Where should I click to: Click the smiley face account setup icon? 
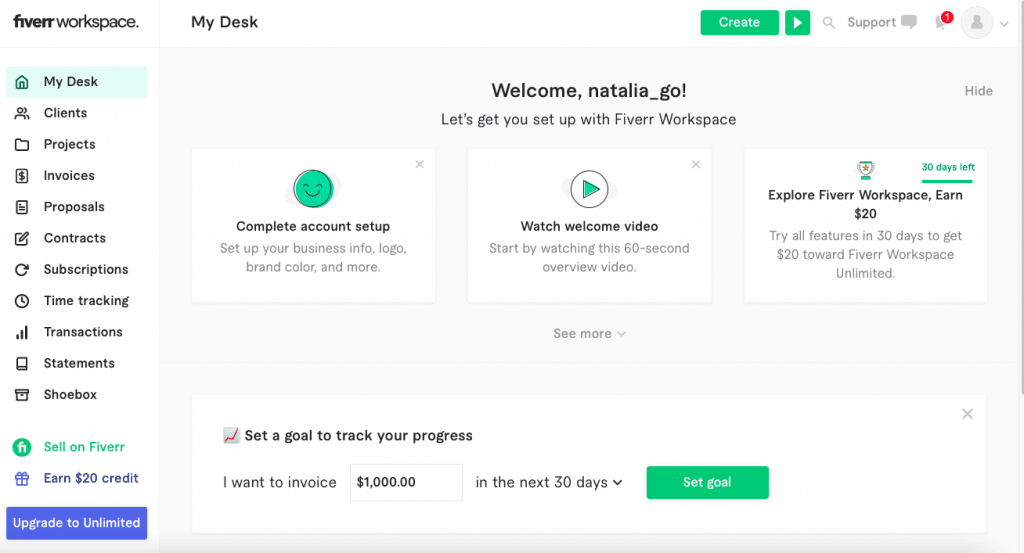tap(313, 188)
